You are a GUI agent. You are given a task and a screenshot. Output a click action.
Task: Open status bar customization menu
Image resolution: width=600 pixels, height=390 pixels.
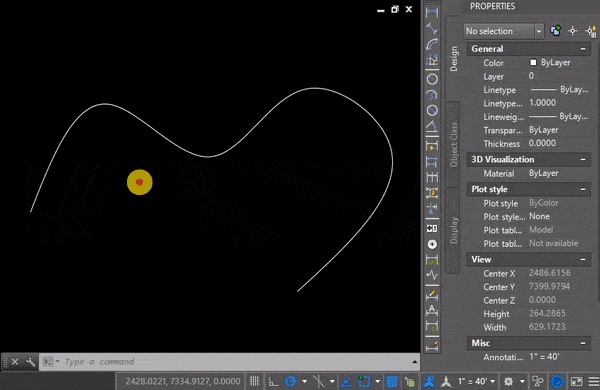pos(594,382)
